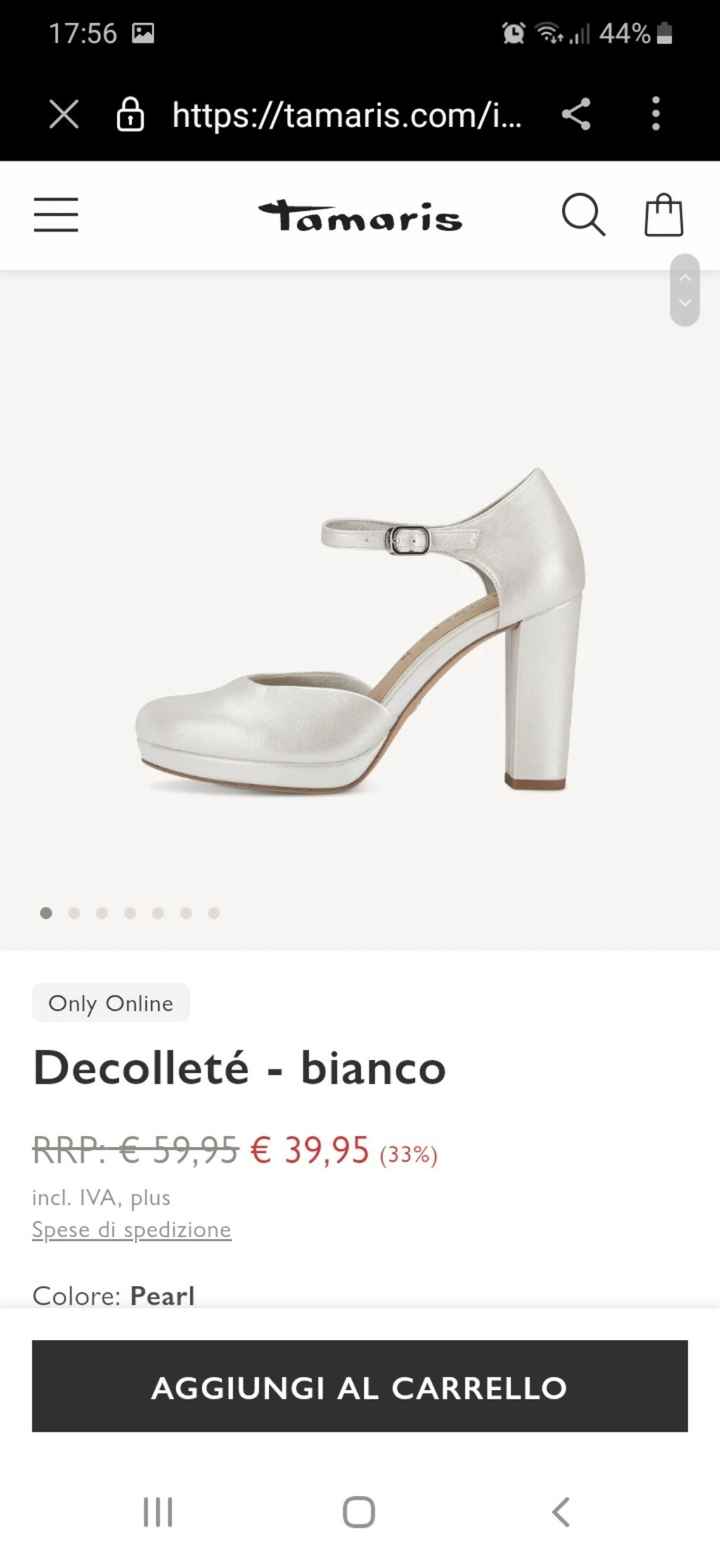Select the last image carousel dot
Viewport: 720px width, 1560px height.
[214, 913]
